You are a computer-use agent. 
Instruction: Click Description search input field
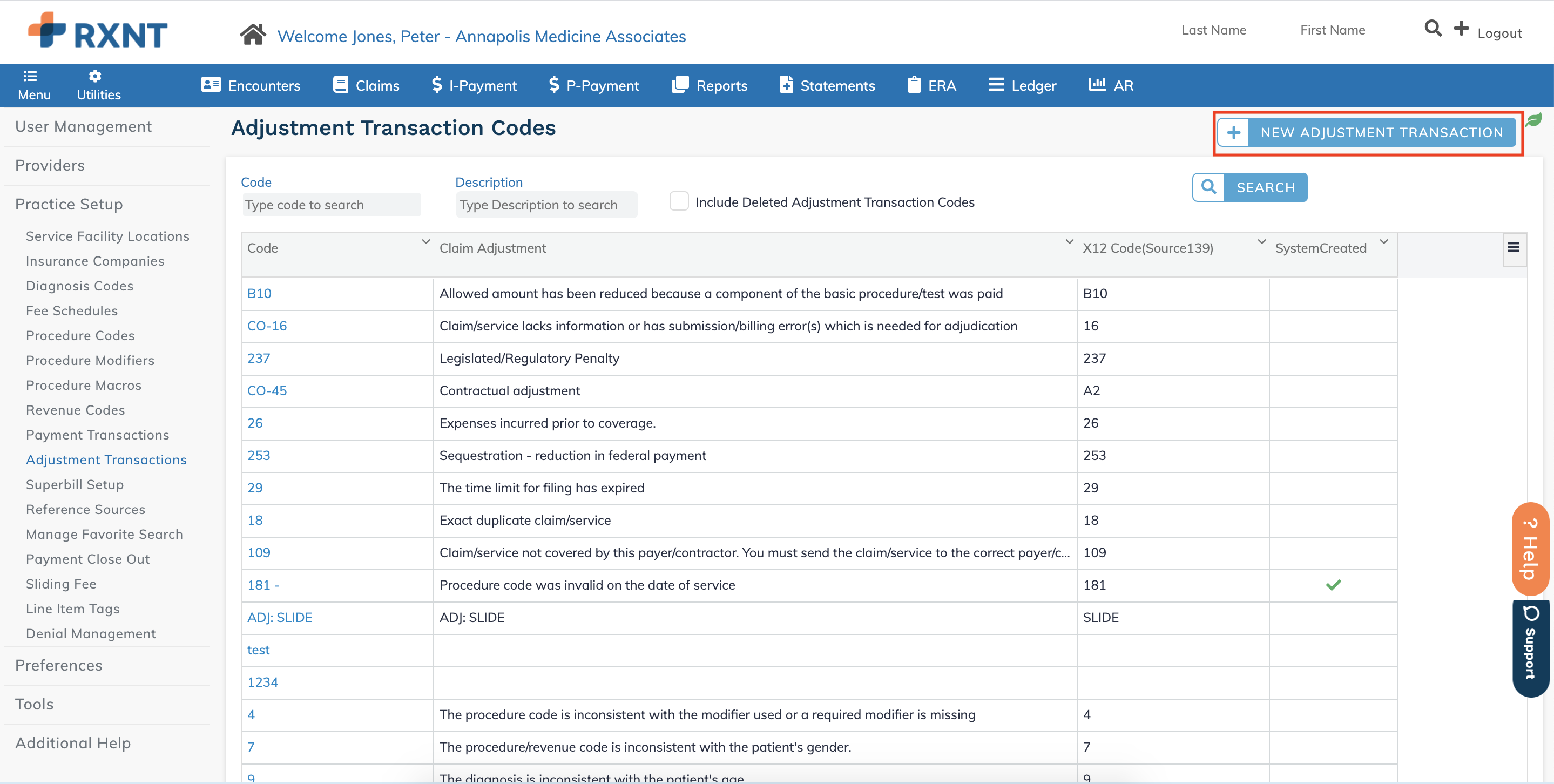[x=546, y=205]
